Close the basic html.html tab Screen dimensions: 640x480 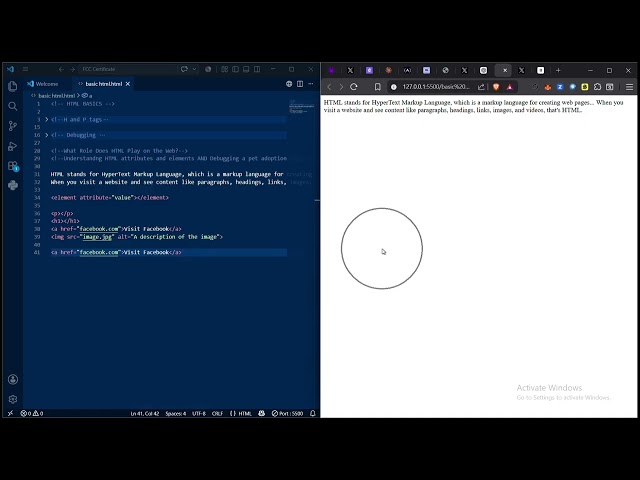(128, 84)
